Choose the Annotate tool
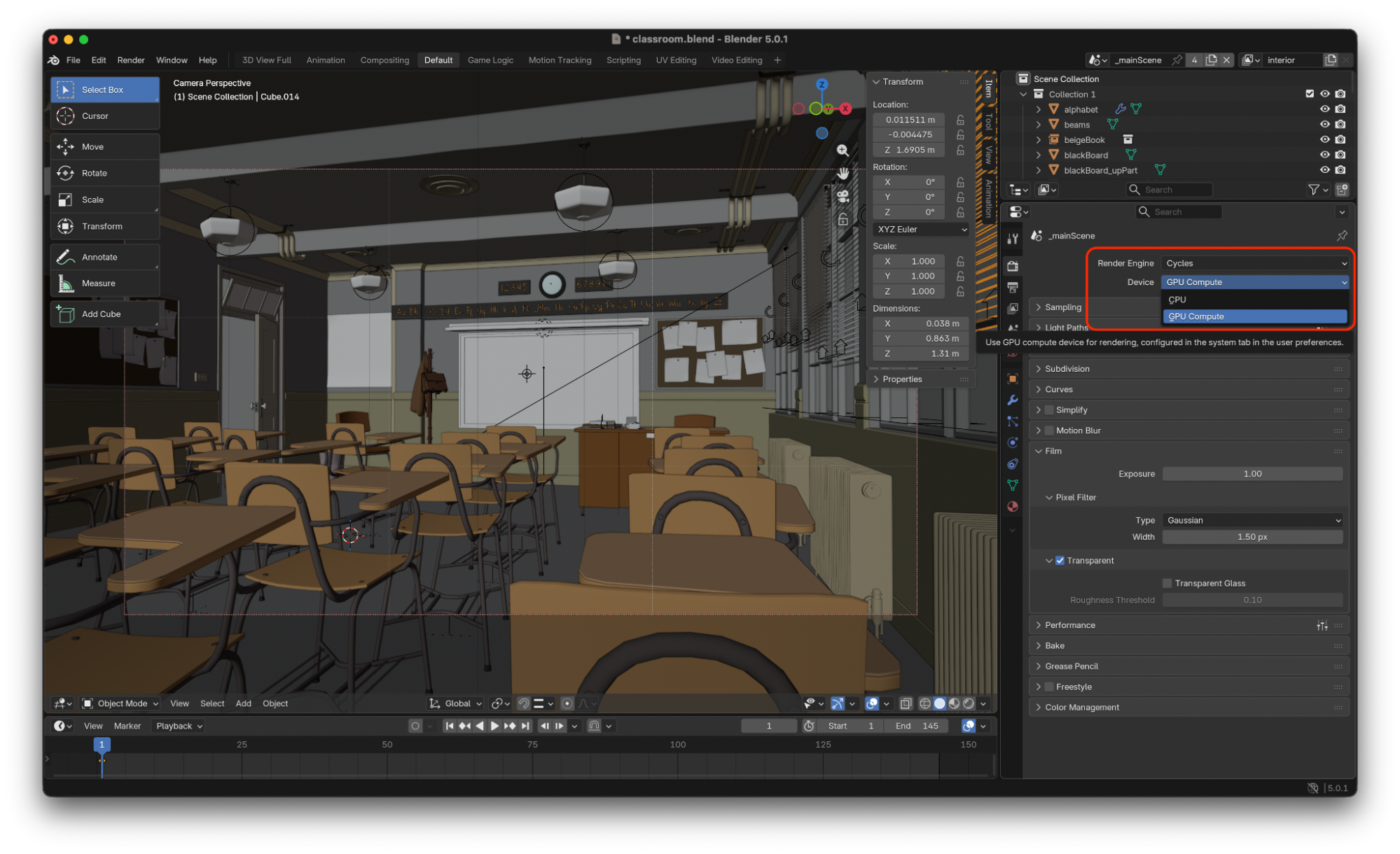The width and height of the screenshot is (1400, 854). pyautogui.click(x=99, y=257)
